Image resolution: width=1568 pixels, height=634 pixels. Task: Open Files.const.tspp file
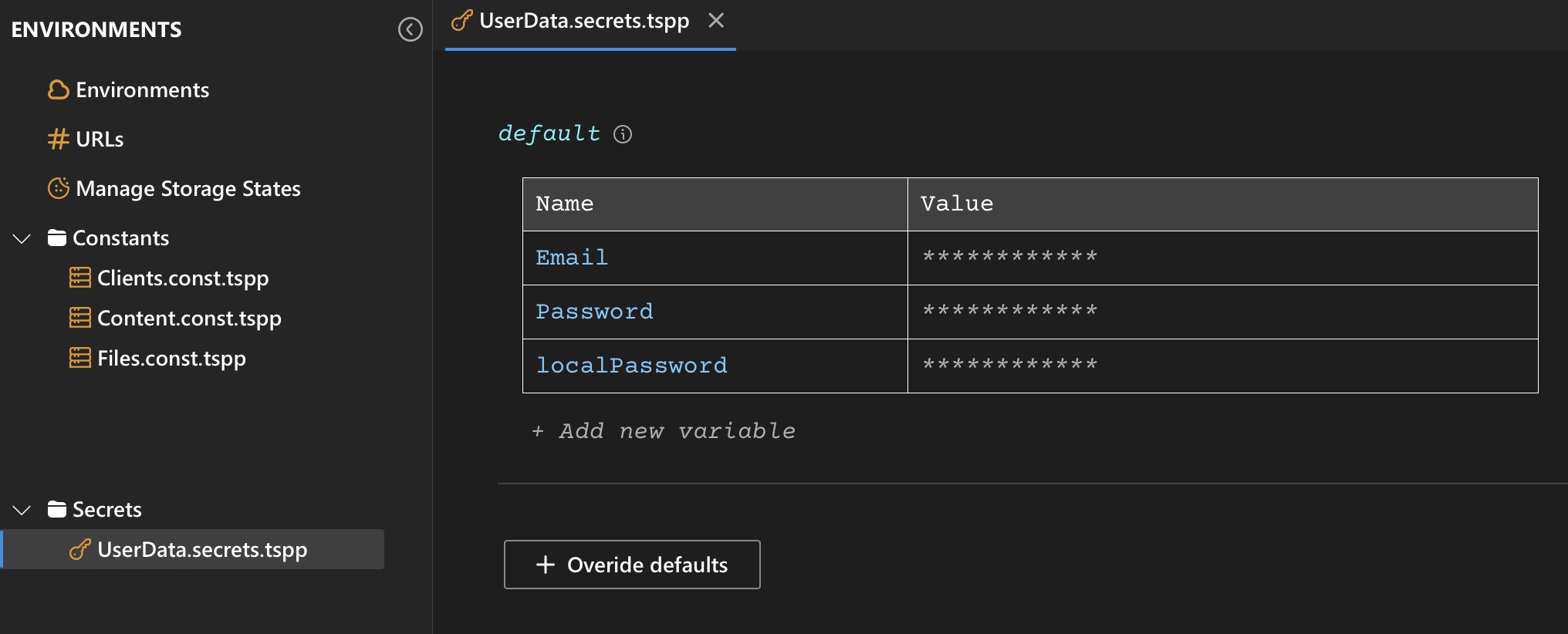coord(171,359)
